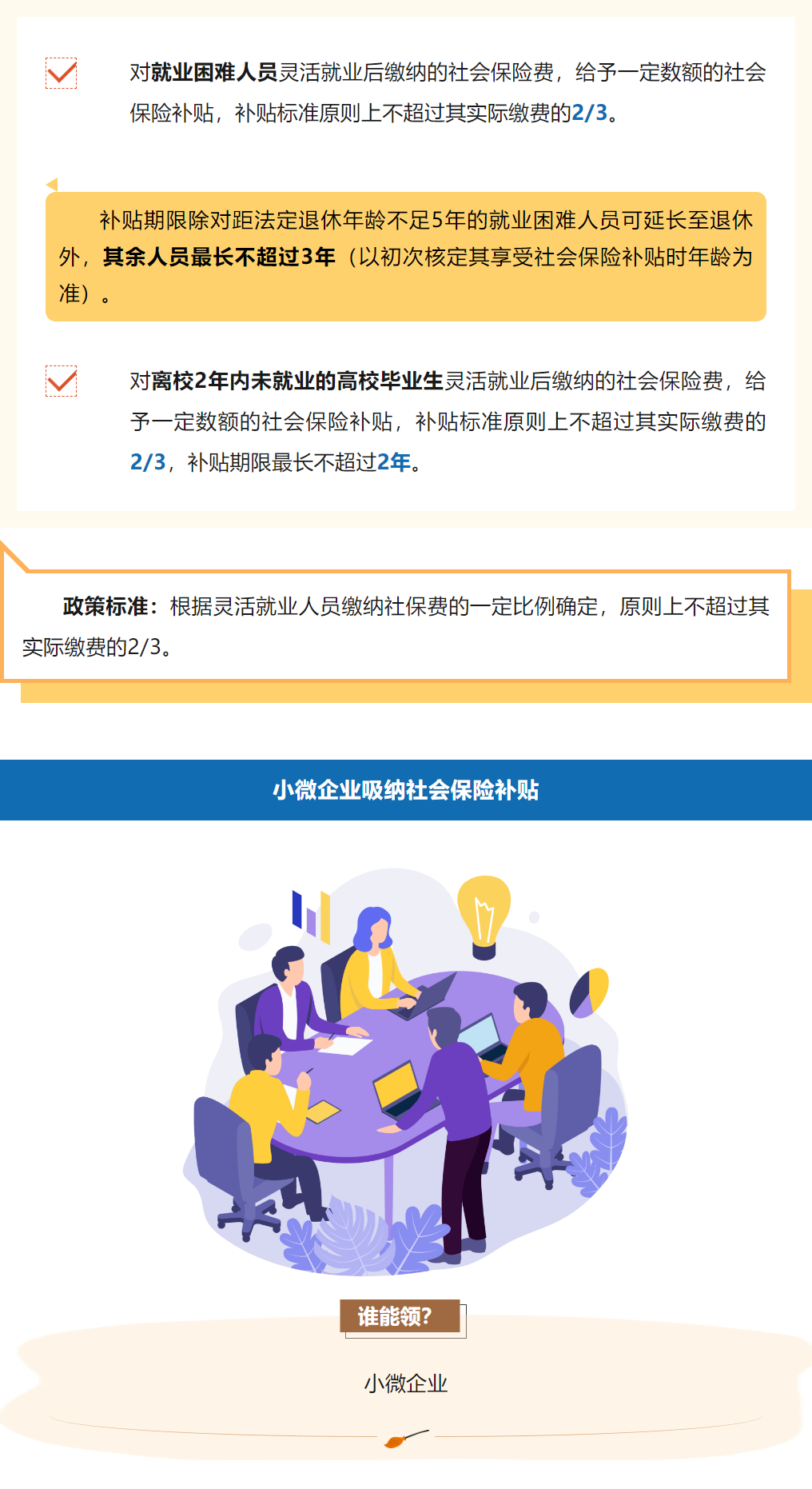The height and width of the screenshot is (1489, 812).
Task: Click the 政策标准 bold heading
Action: 105,606
